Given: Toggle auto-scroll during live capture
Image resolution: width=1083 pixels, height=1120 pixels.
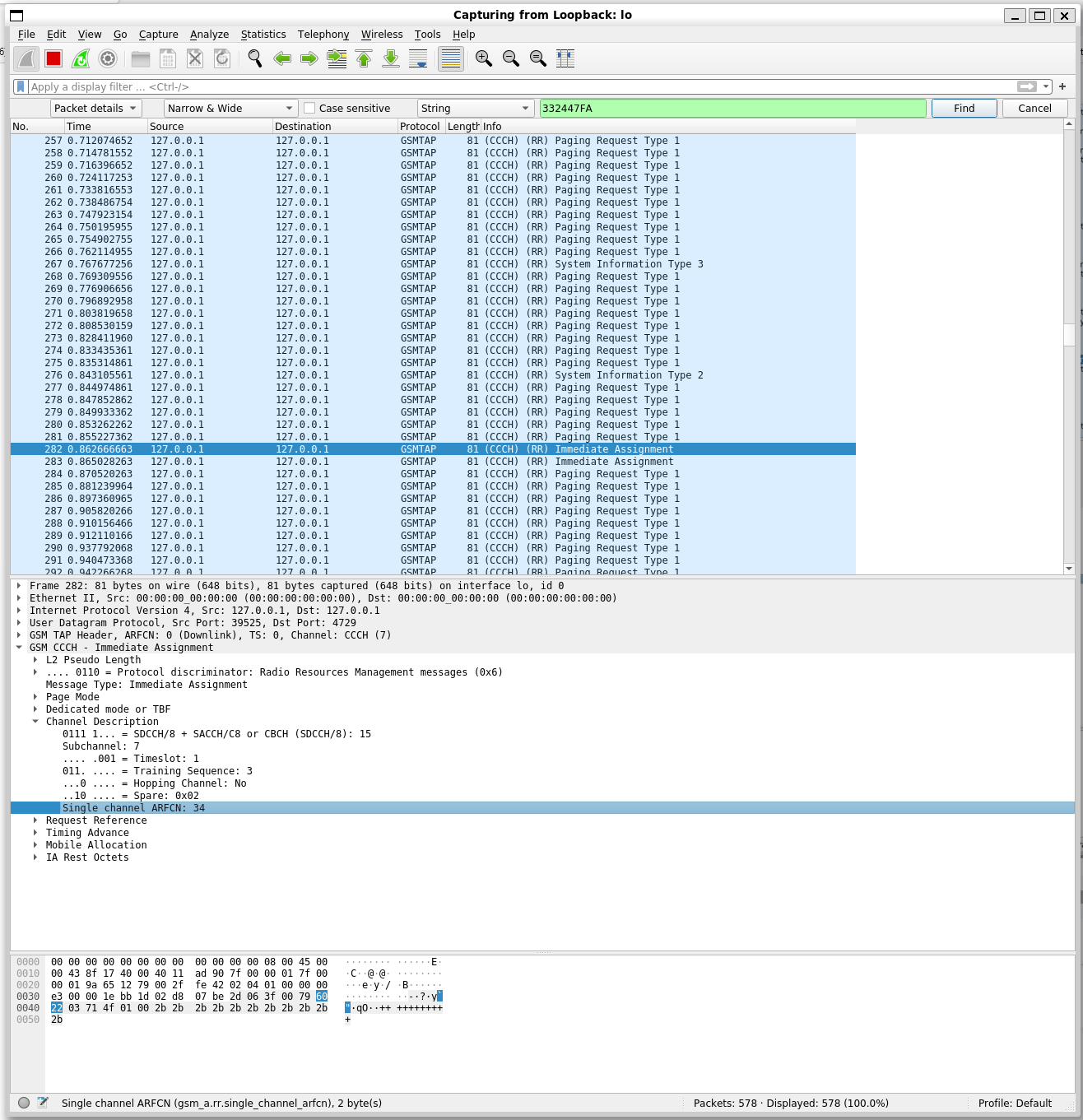Looking at the screenshot, I should (x=418, y=58).
